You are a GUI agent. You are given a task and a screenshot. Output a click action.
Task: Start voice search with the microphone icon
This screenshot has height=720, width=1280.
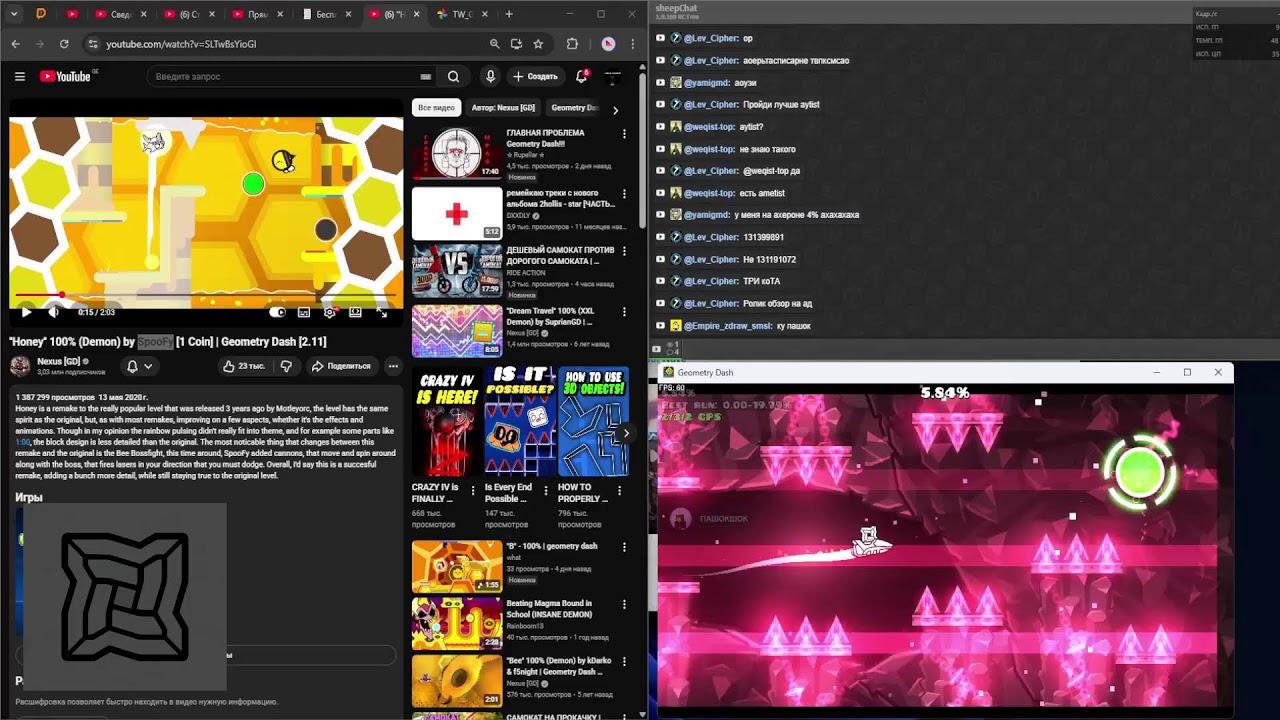pyautogui.click(x=490, y=76)
